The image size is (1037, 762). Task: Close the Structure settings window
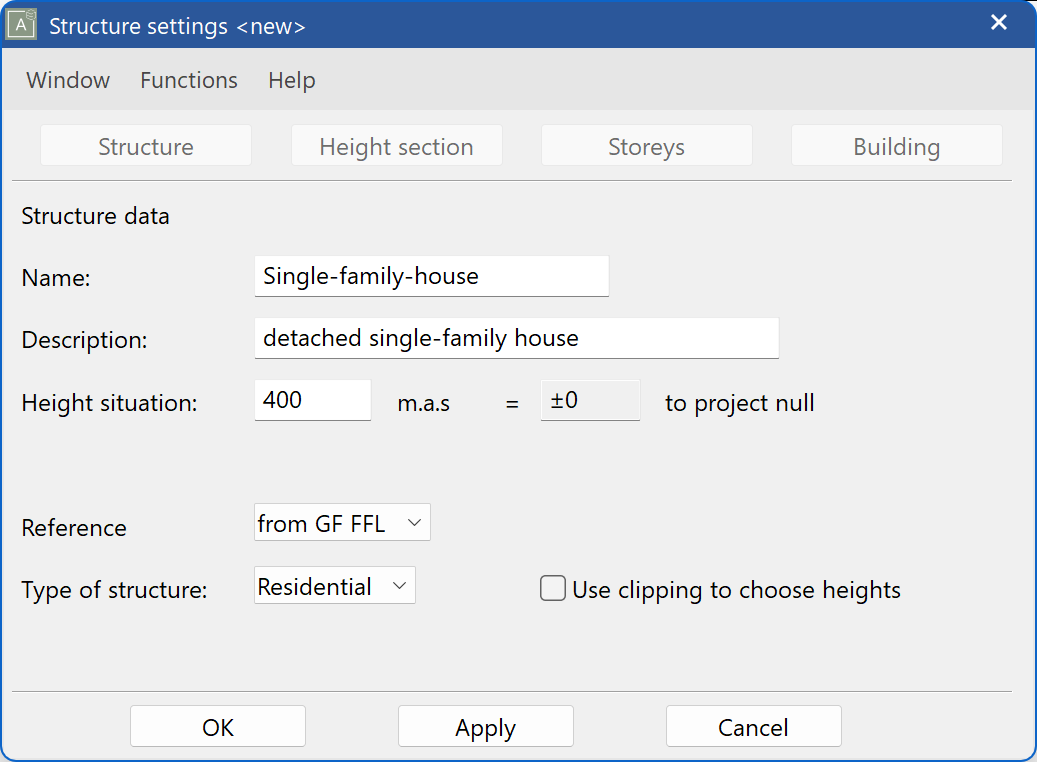tap(998, 22)
